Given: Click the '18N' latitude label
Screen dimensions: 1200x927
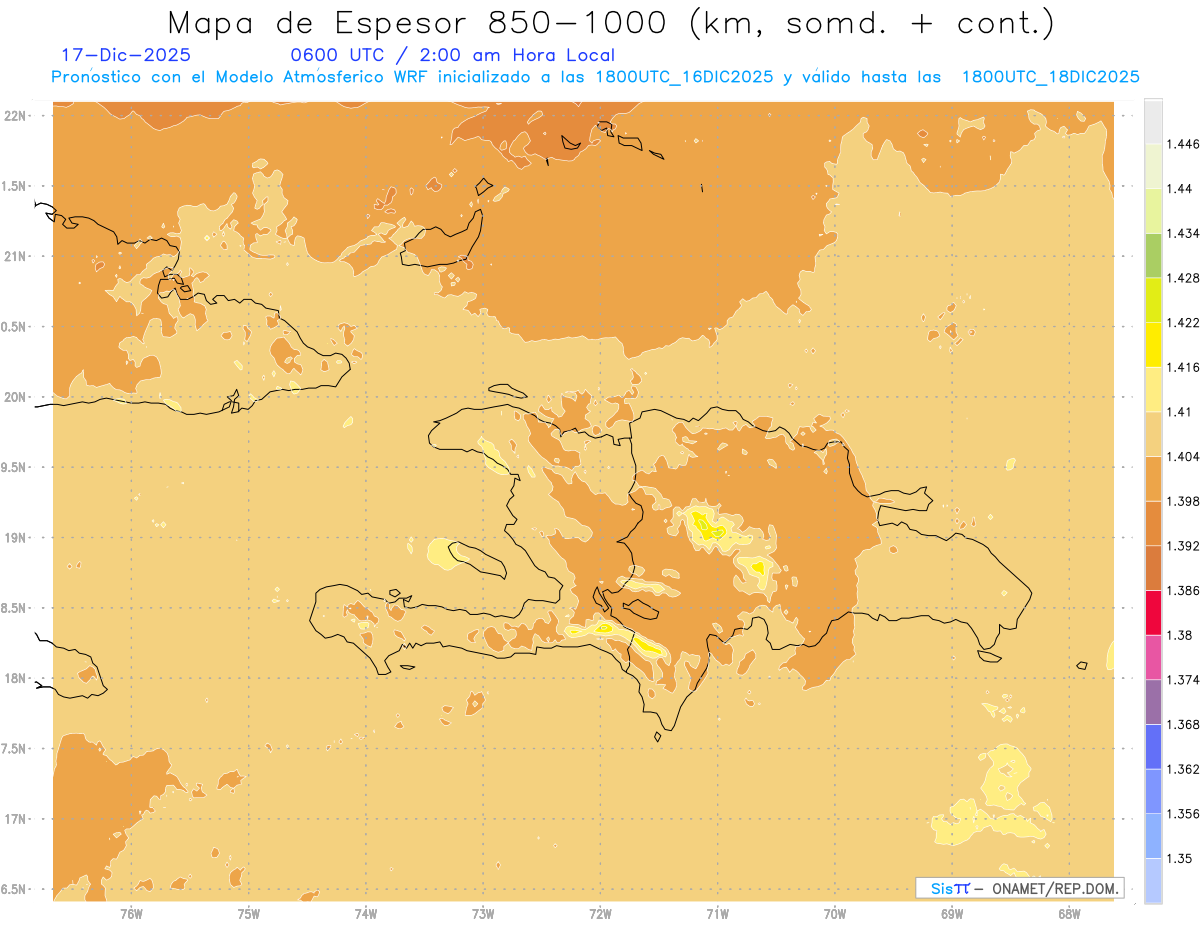Looking at the screenshot, I should [x=17, y=678].
